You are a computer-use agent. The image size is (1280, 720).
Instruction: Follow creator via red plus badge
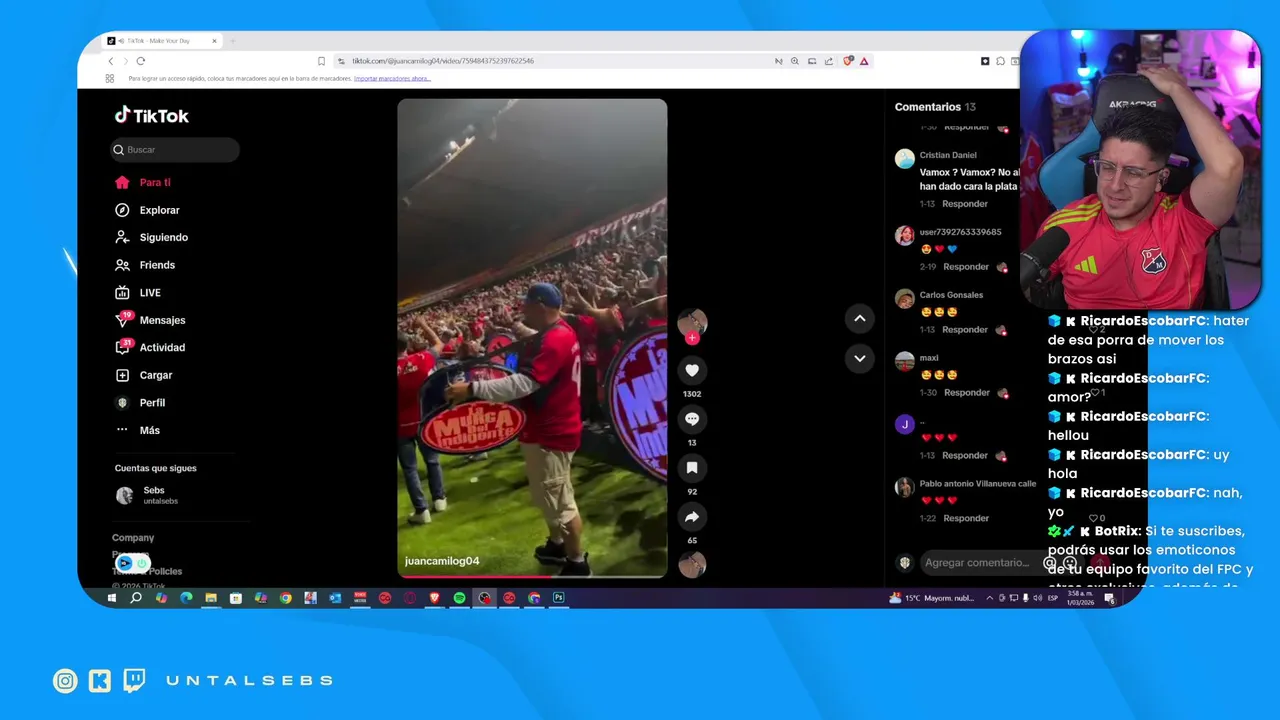click(692, 338)
